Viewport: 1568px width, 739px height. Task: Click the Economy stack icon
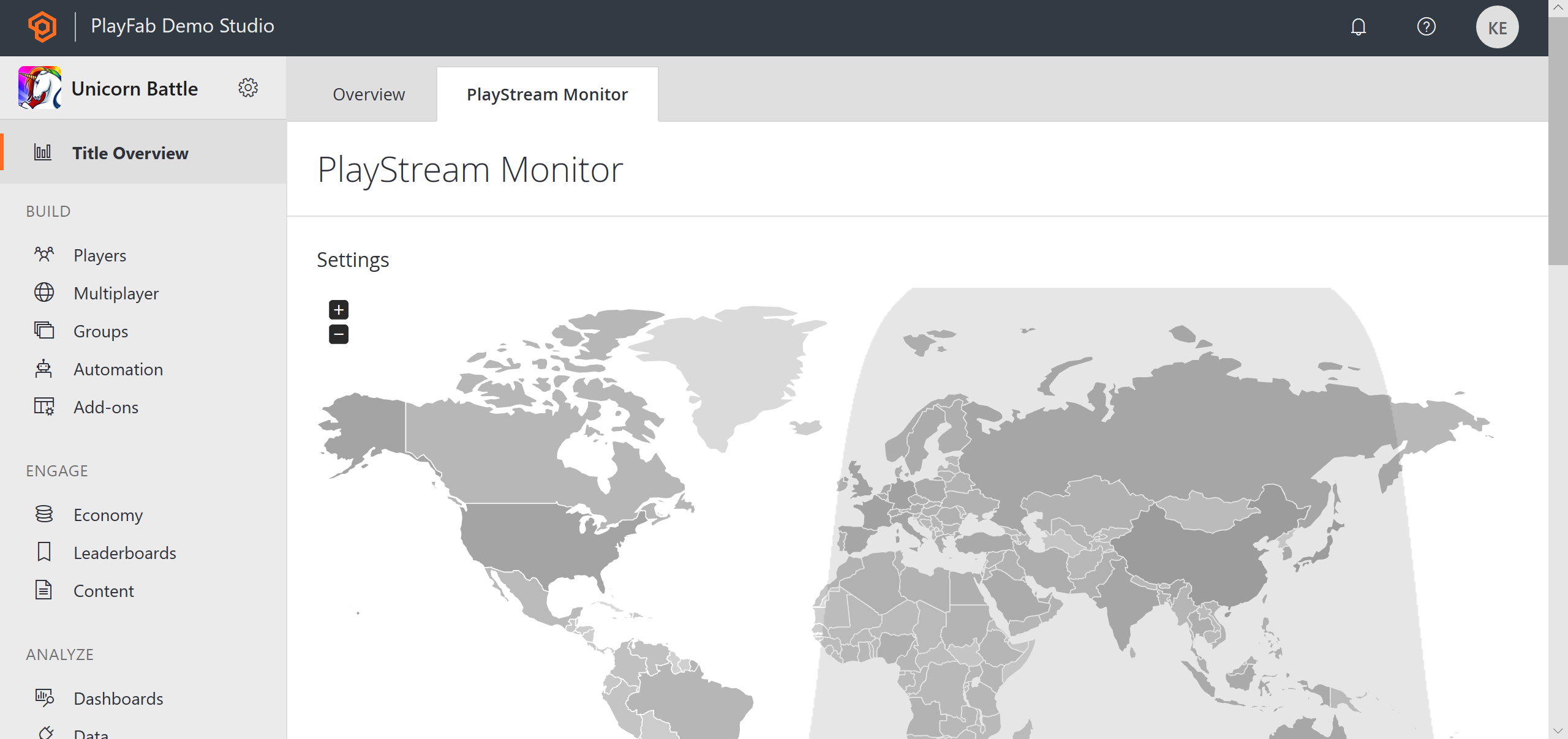[x=44, y=514]
